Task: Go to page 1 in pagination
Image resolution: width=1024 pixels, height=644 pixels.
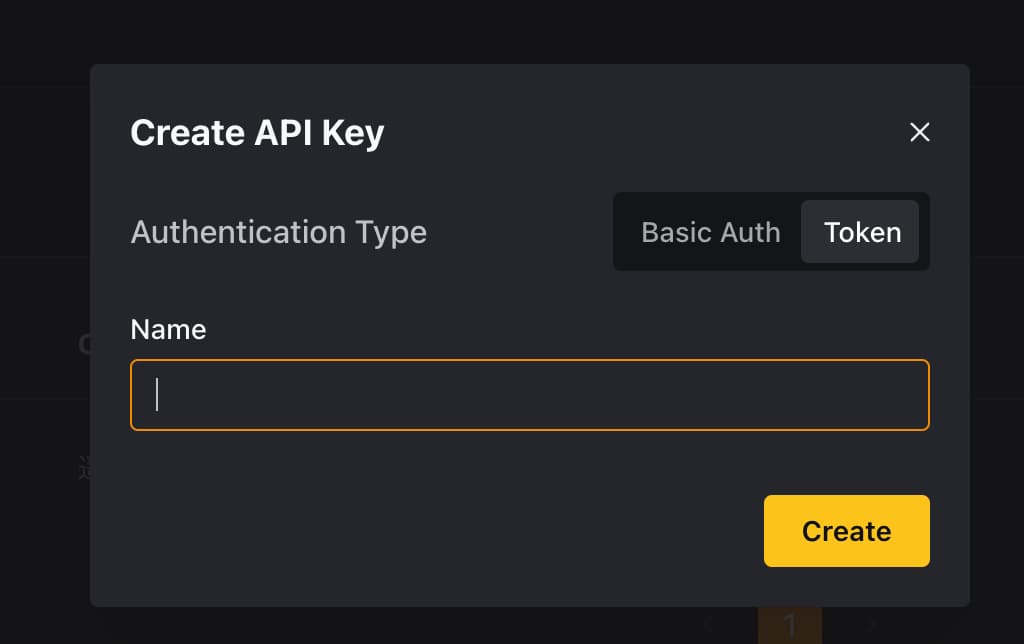Action: [790, 625]
